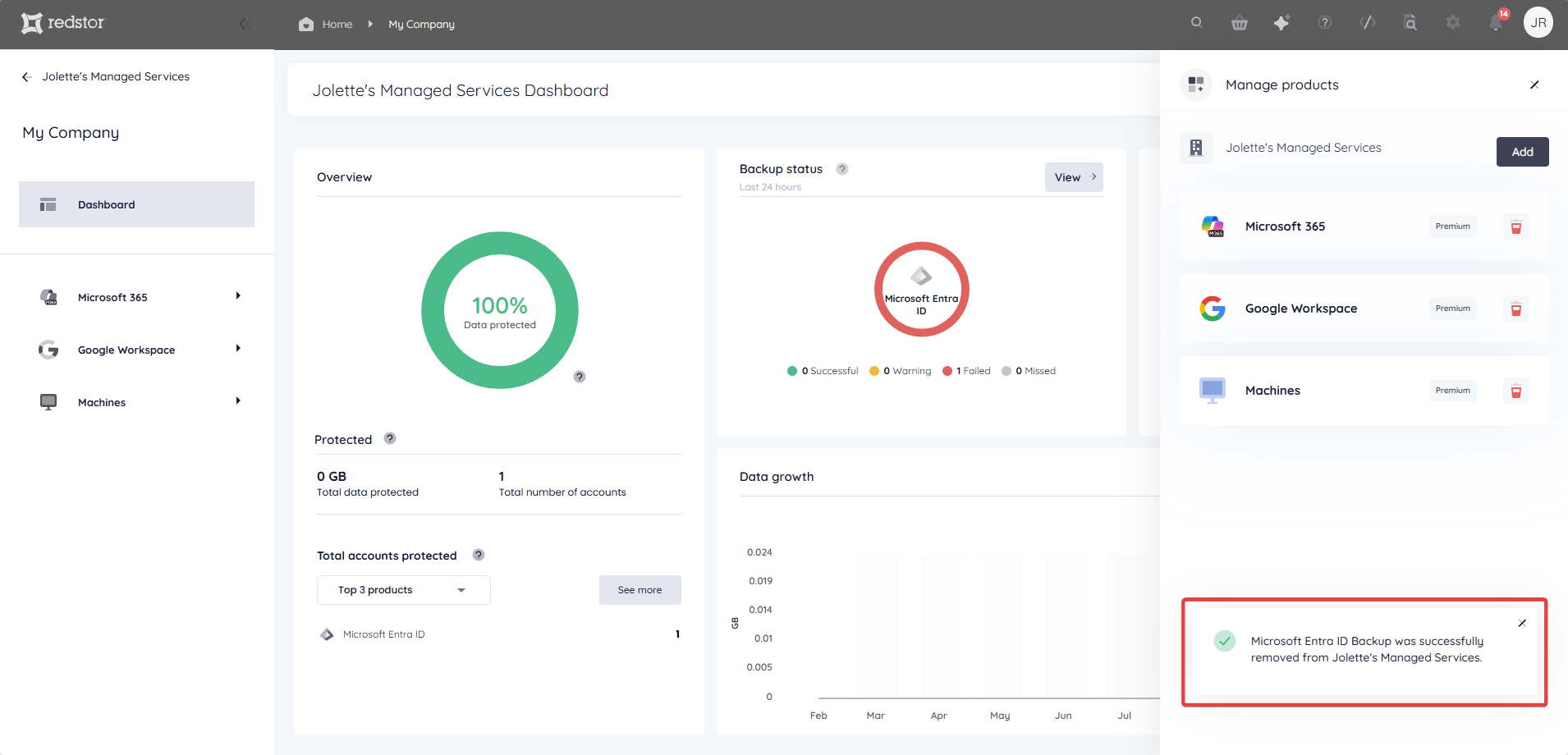Click the building icon beside Jolette's Managed Services
Viewport: 1568px width, 755px height.
(x=1196, y=148)
